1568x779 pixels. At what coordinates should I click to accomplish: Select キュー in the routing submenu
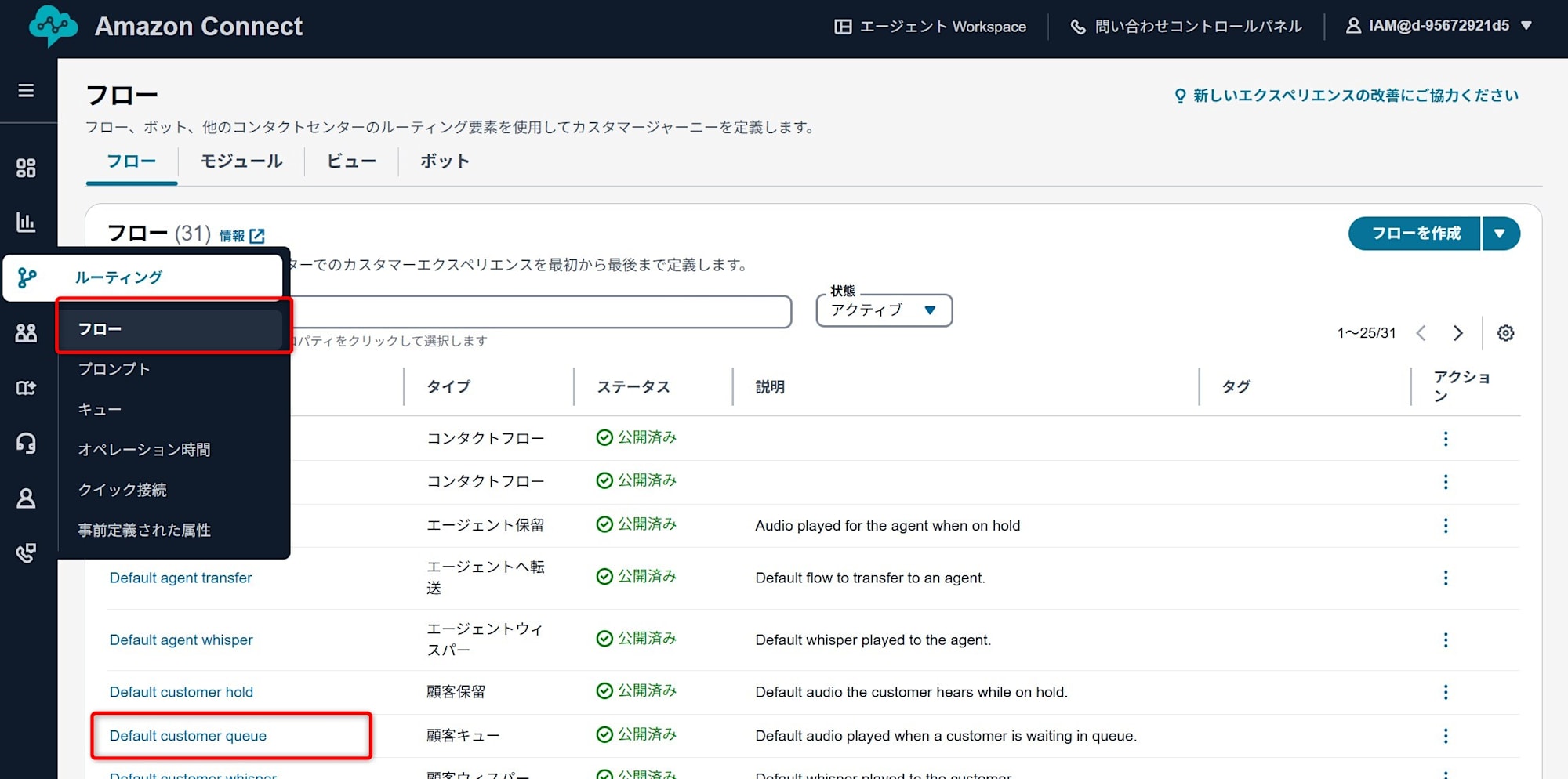[x=100, y=410]
